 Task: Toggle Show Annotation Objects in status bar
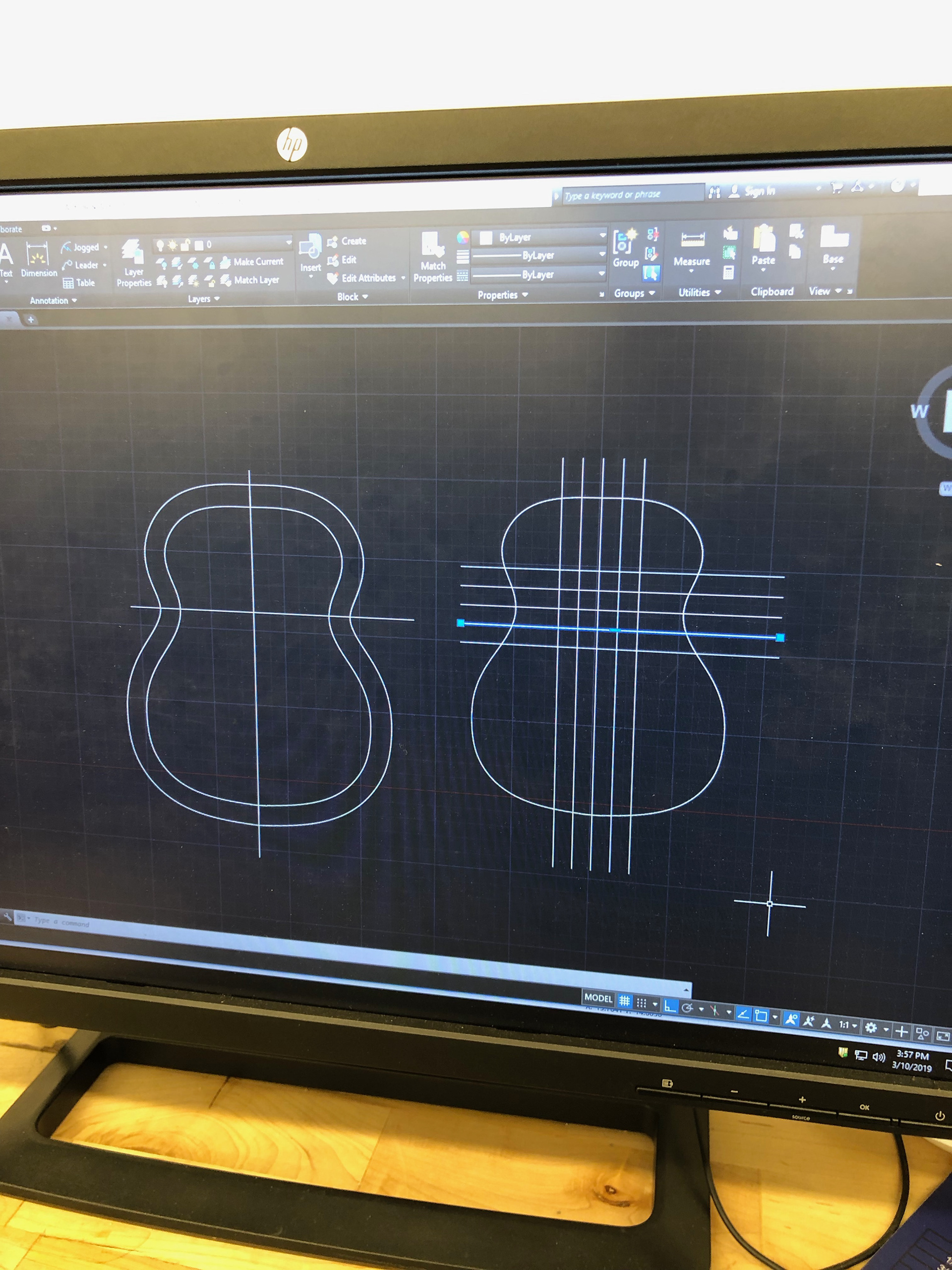pos(791,1019)
